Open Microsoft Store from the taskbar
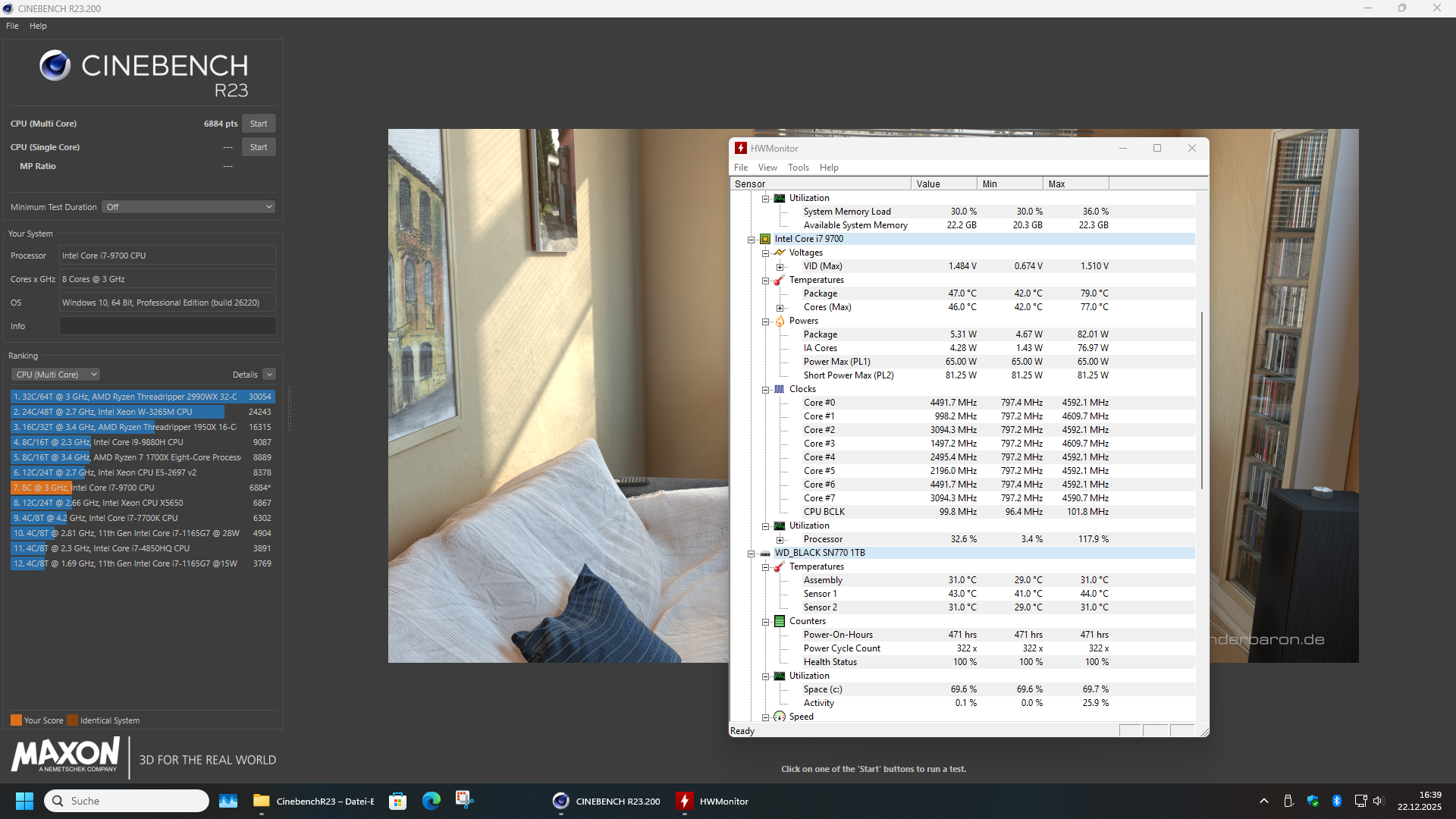Image resolution: width=1456 pixels, height=819 pixels. click(397, 801)
